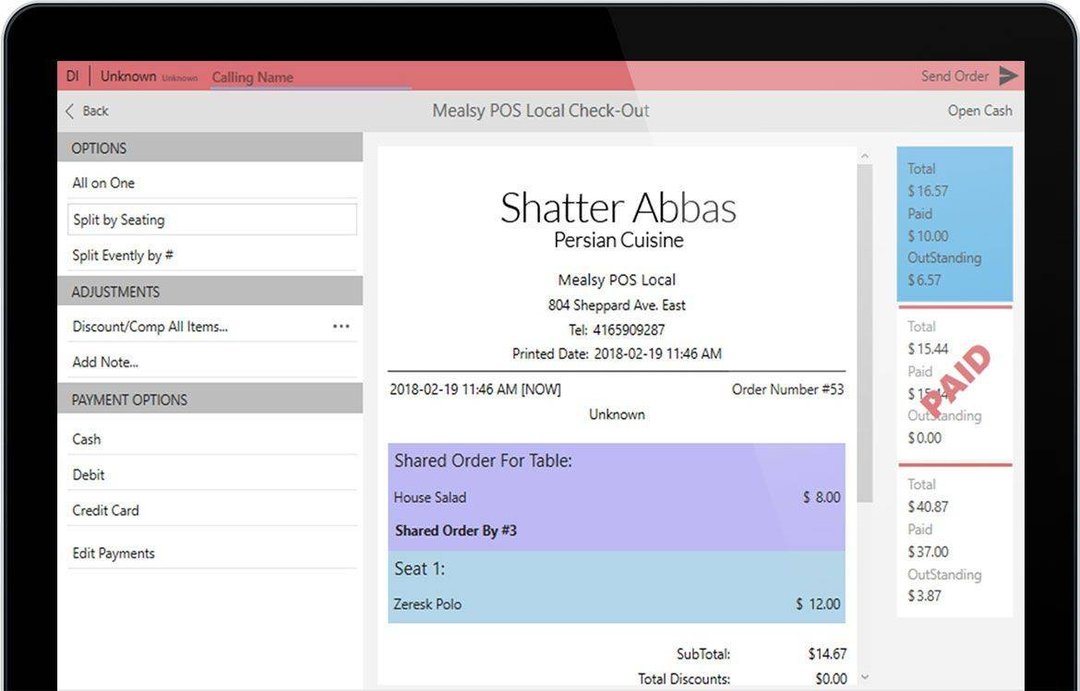Image resolution: width=1080 pixels, height=691 pixels.
Task: Select the PAID $15.44 bill card
Action: pos(954,382)
